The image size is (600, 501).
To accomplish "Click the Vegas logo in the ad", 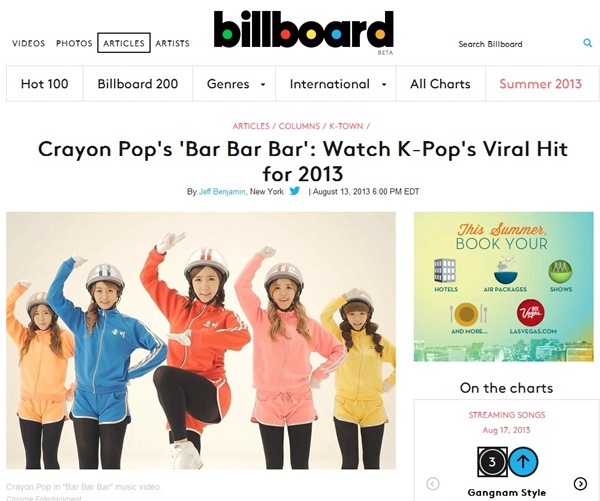I will click(x=531, y=312).
